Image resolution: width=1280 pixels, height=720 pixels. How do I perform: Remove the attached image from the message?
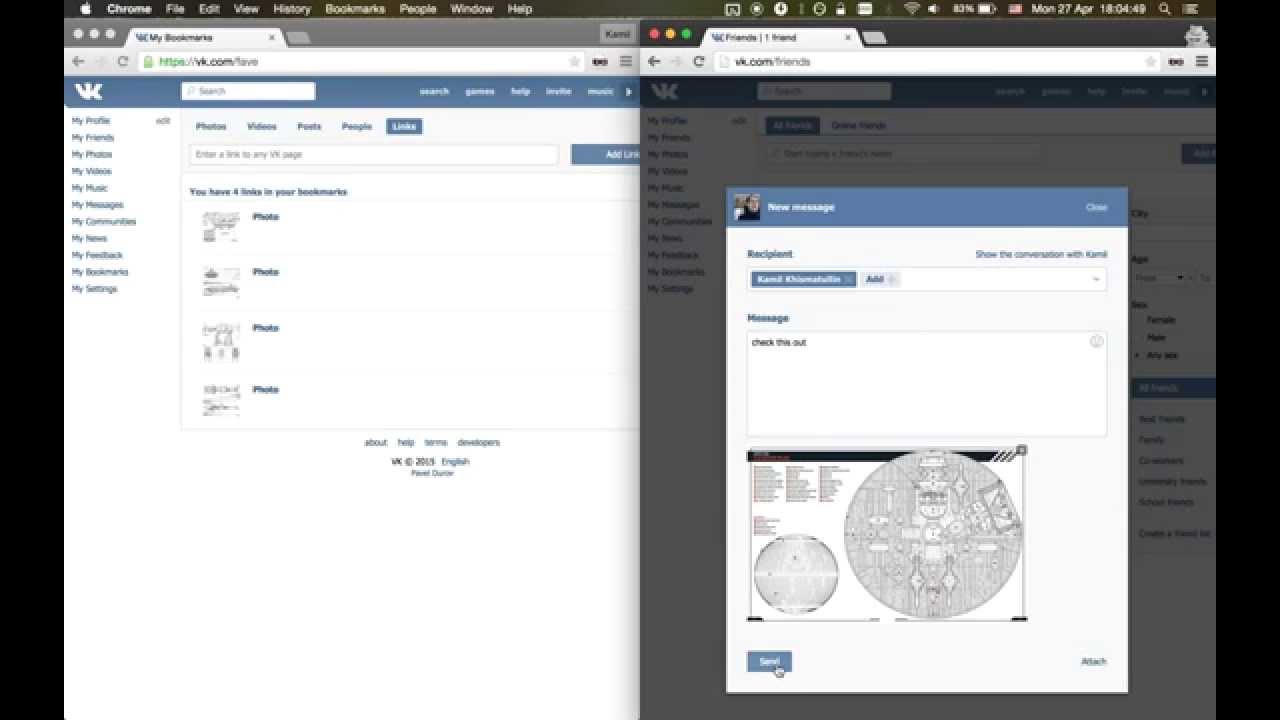[1021, 451]
